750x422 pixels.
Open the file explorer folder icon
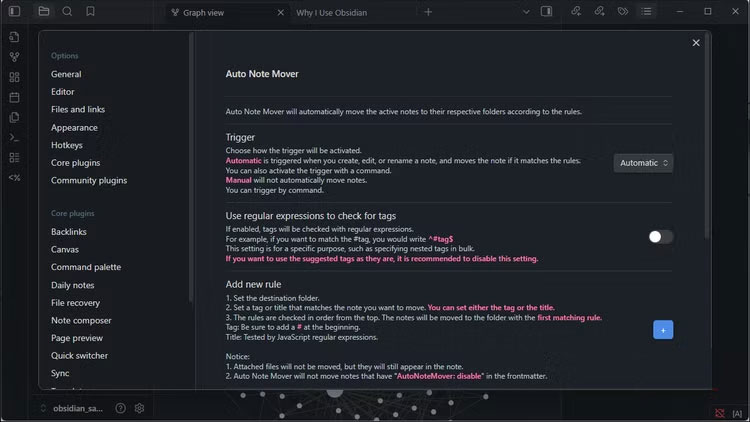[x=44, y=11]
